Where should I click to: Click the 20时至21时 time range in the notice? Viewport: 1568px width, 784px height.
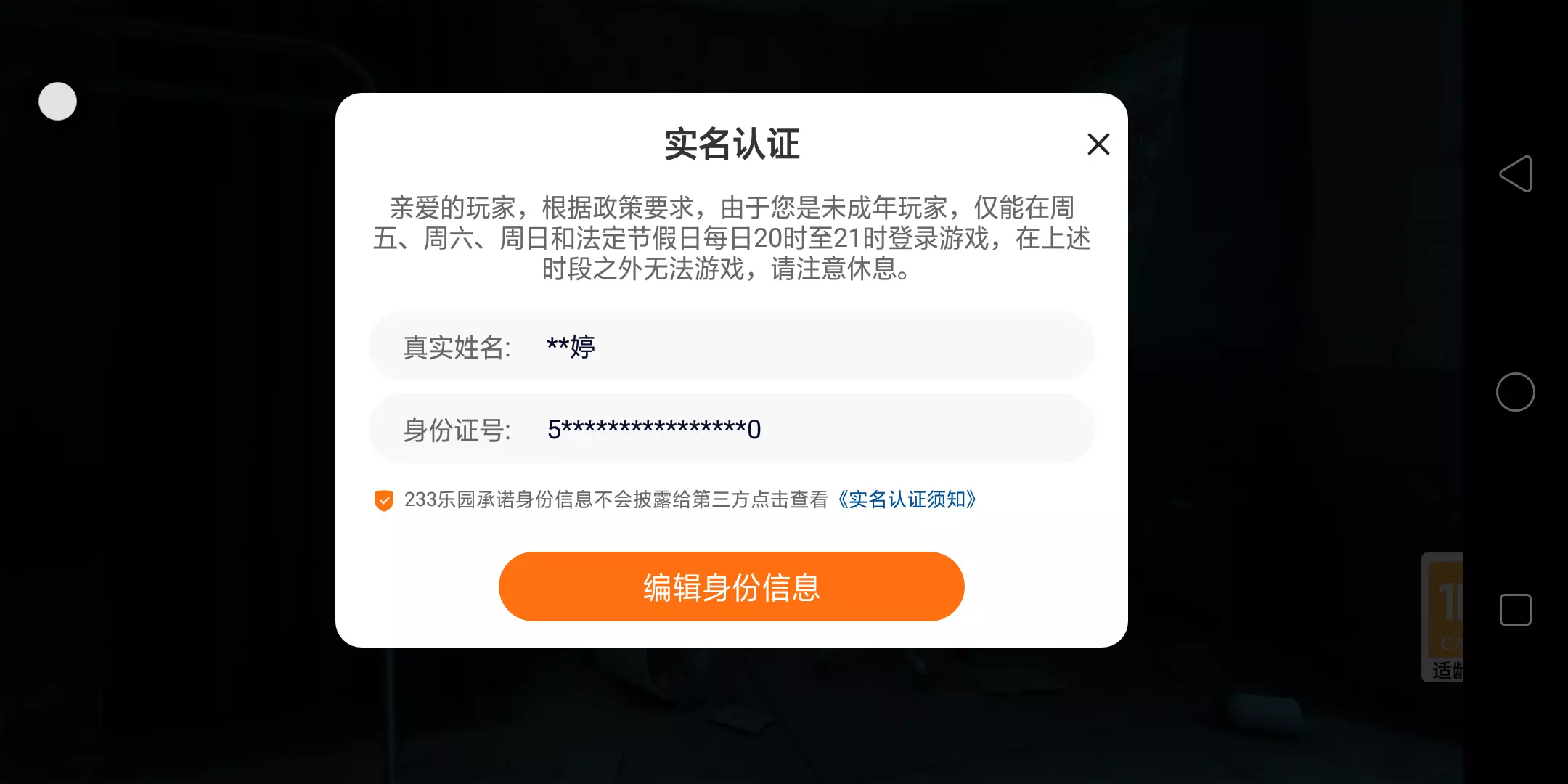coord(820,238)
